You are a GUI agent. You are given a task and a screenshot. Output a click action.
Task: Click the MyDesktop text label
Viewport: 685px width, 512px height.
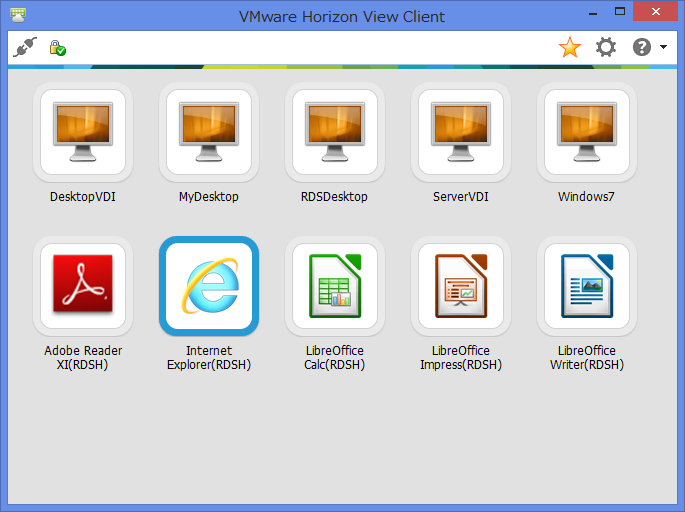[x=209, y=197]
